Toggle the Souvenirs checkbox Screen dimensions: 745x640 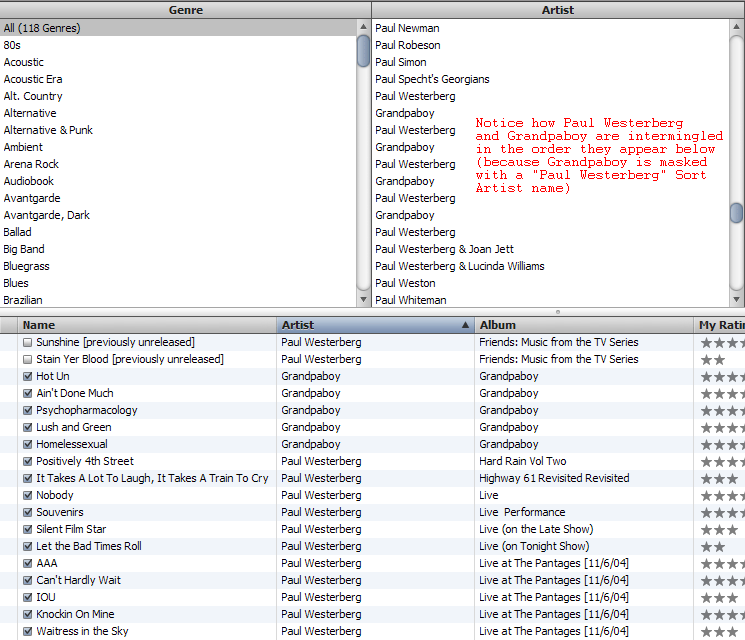tap(28, 512)
